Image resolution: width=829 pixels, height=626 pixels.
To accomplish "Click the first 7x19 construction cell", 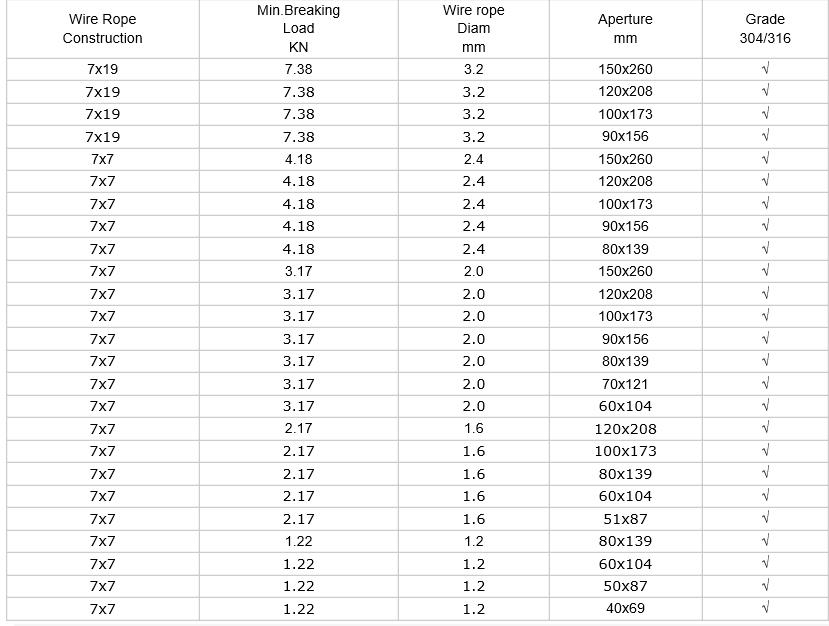I will 103,69.
